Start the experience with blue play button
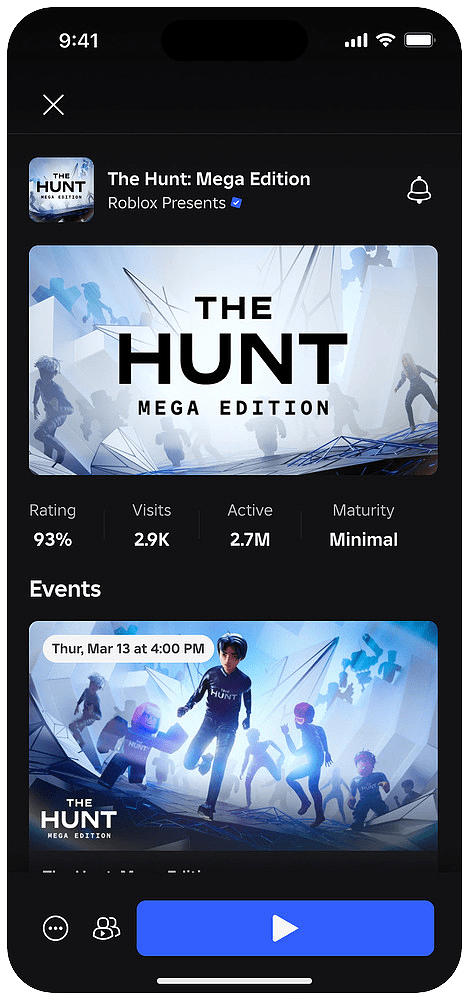The height and width of the screenshot is (1000, 468). click(x=285, y=928)
